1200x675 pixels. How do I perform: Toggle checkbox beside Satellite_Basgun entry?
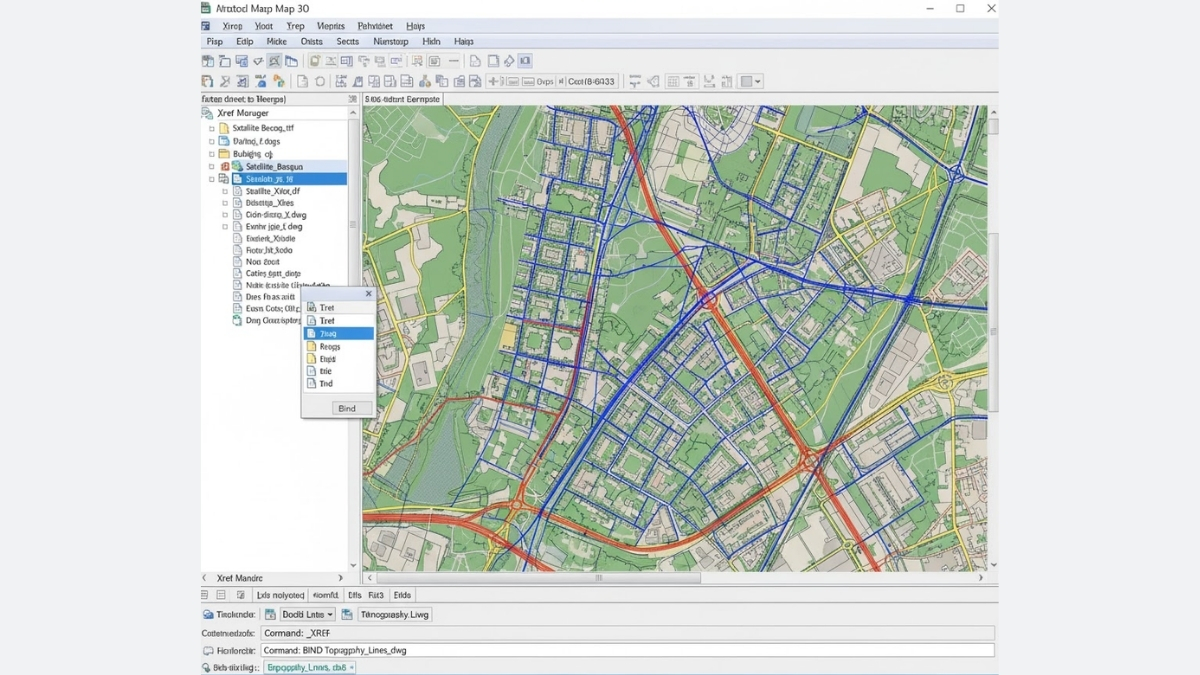(211, 166)
